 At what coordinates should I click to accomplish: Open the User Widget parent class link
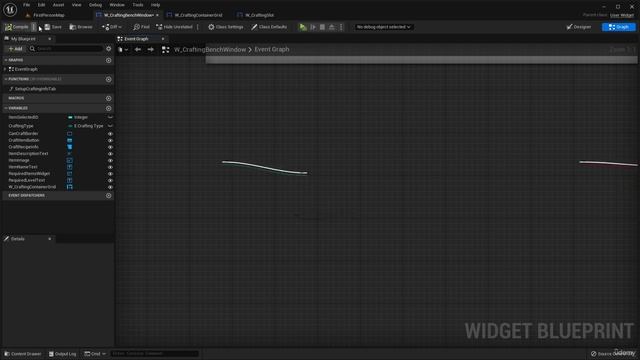coord(622,15)
